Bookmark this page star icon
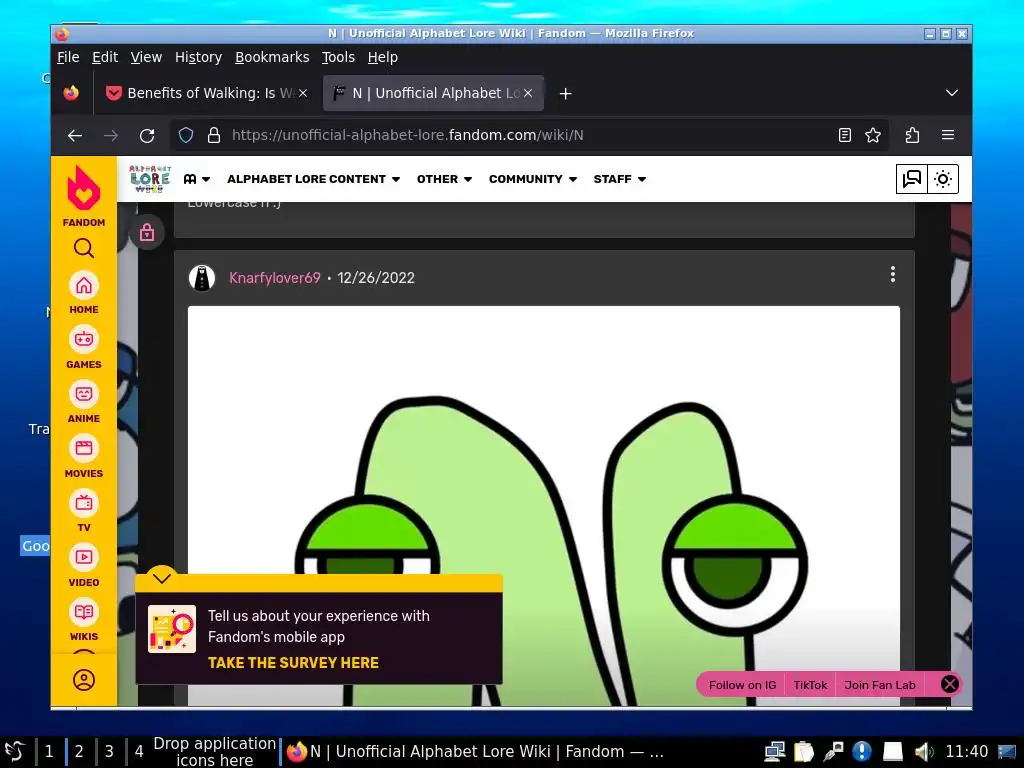Image resolution: width=1024 pixels, height=768 pixels. pyautogui.click(x=872, y=135)
